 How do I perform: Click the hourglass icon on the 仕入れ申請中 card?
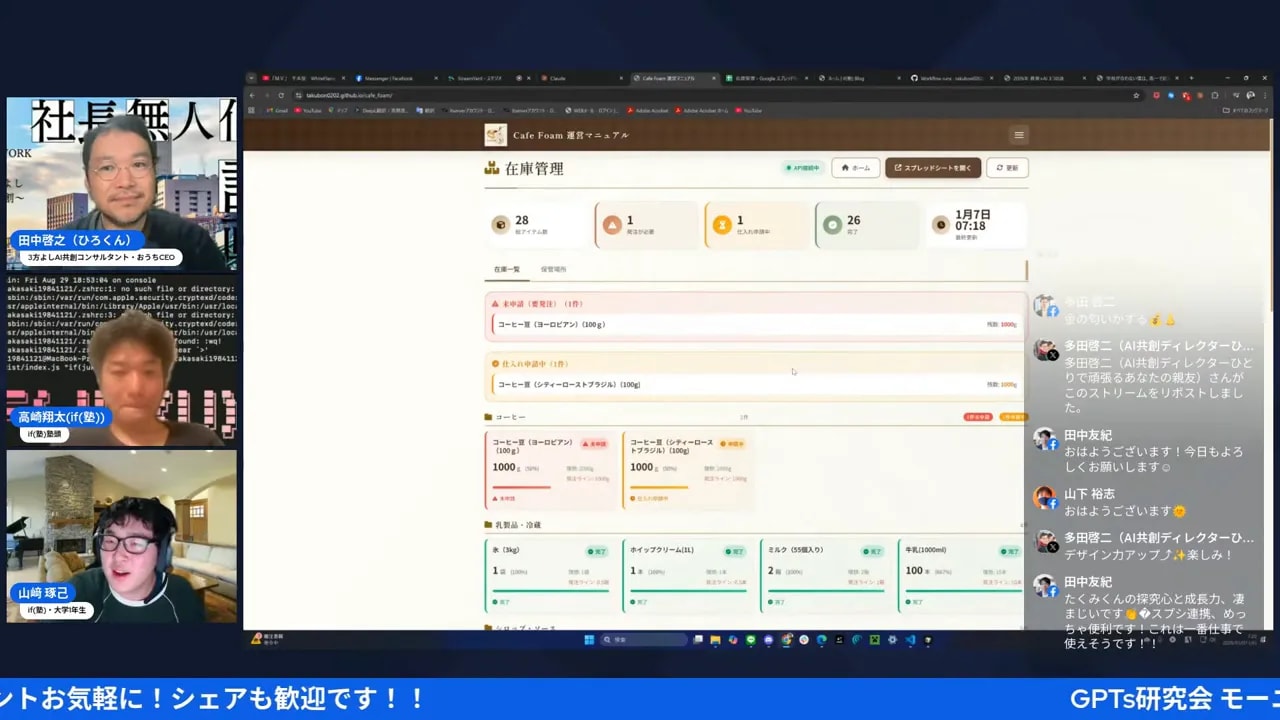(720, 225)
